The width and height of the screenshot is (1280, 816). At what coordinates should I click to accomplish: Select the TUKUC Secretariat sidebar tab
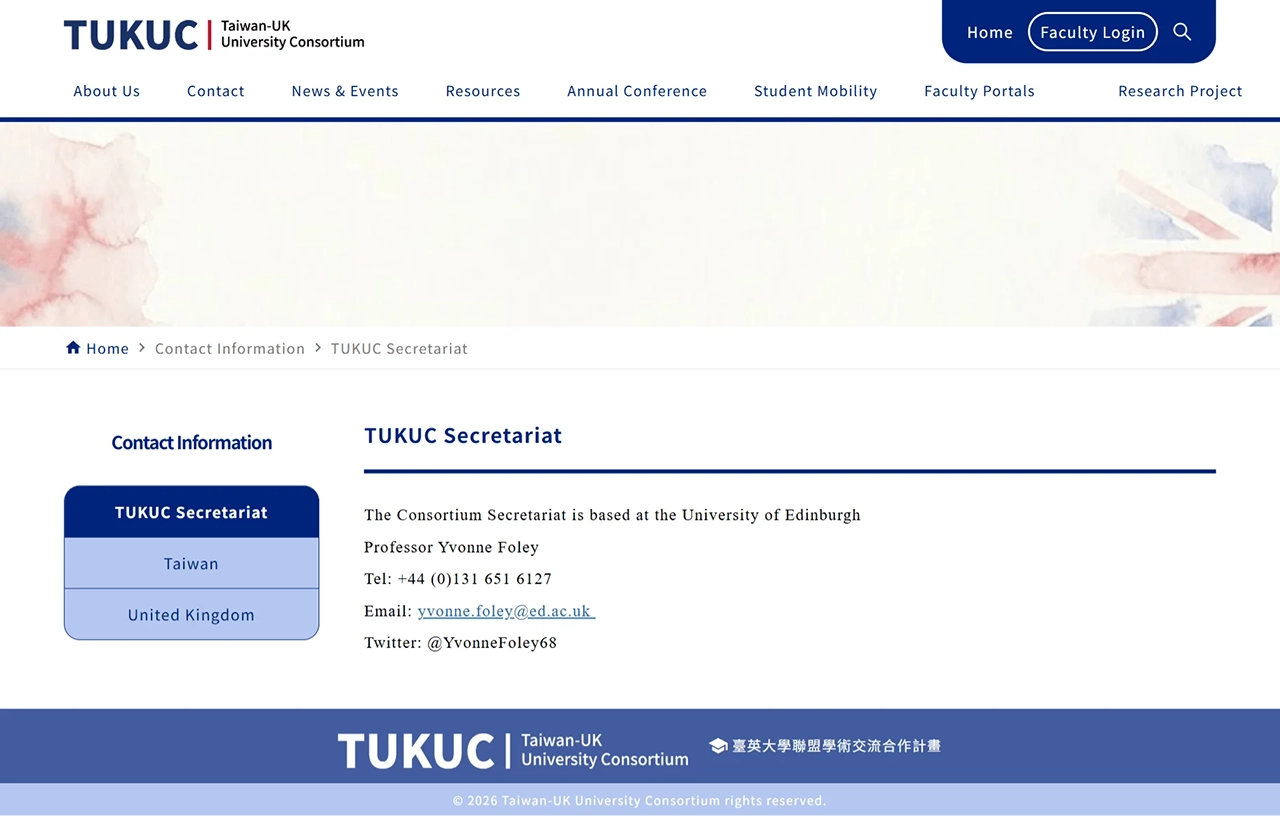pos(191,512)
